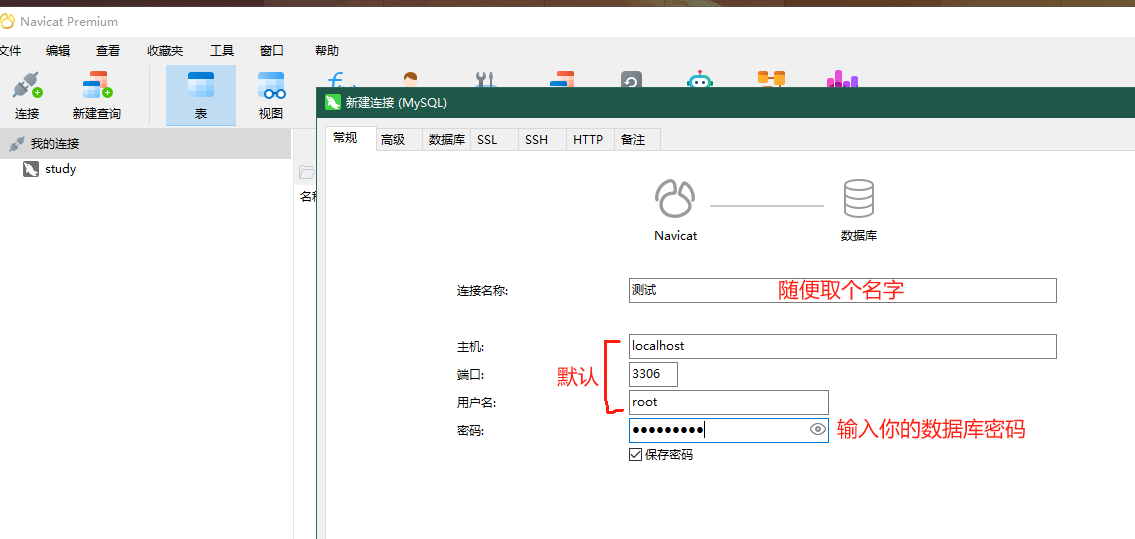
Task: Open 新建查询 (New Query) from the toolbar
Action: (97, 95)
